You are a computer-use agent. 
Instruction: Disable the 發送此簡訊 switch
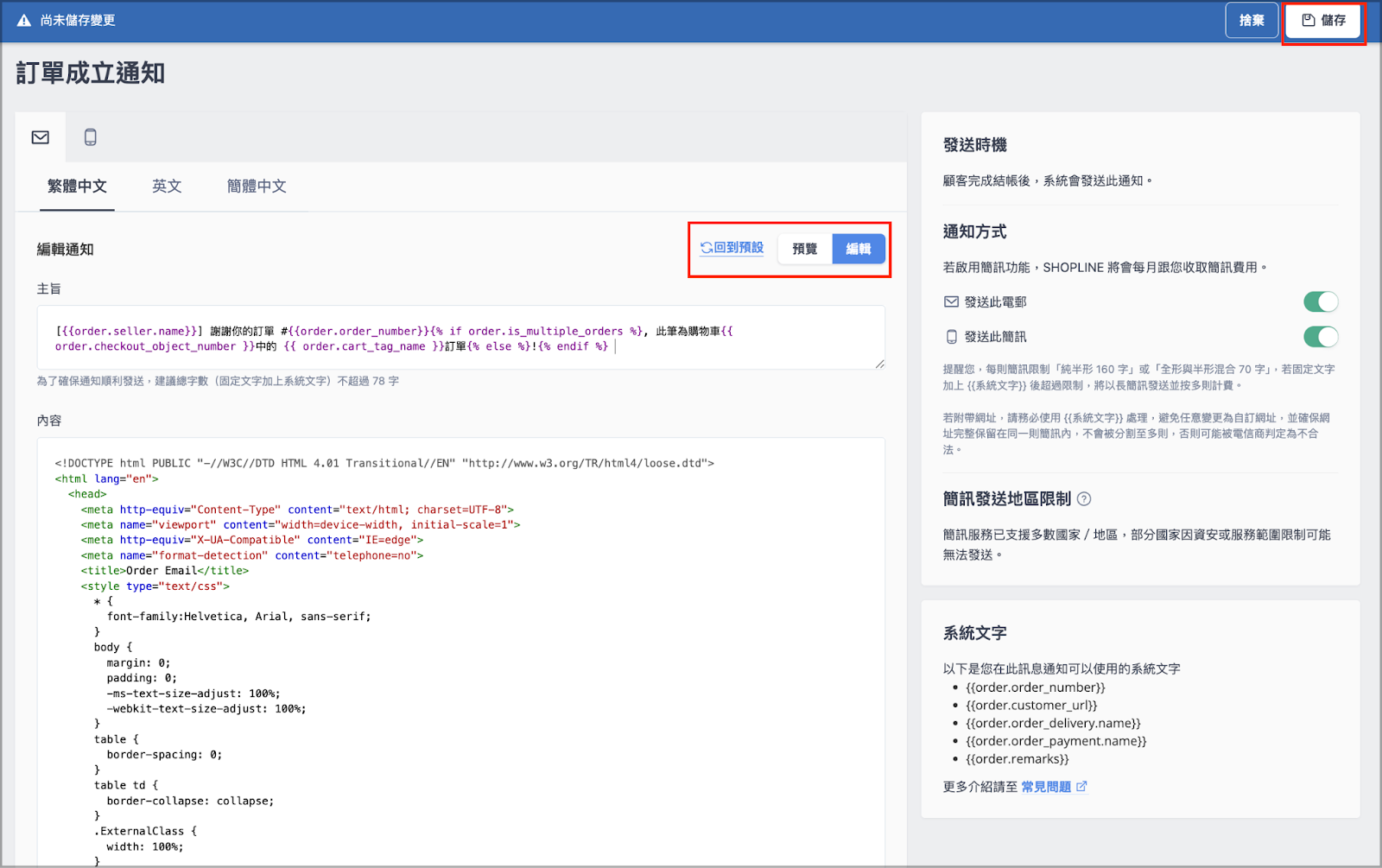click(1321, 337)
